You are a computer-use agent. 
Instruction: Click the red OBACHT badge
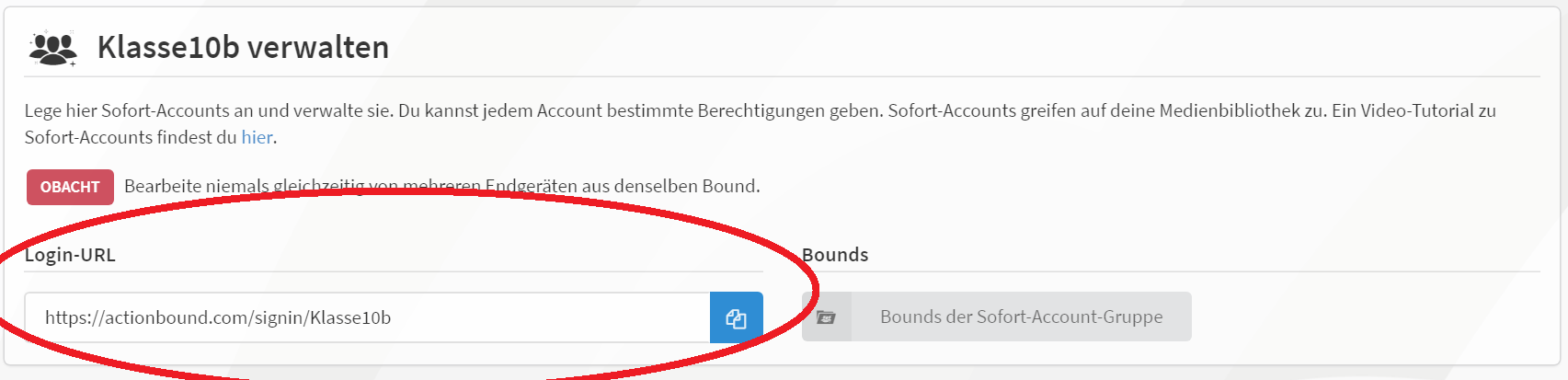coord(70,187)
